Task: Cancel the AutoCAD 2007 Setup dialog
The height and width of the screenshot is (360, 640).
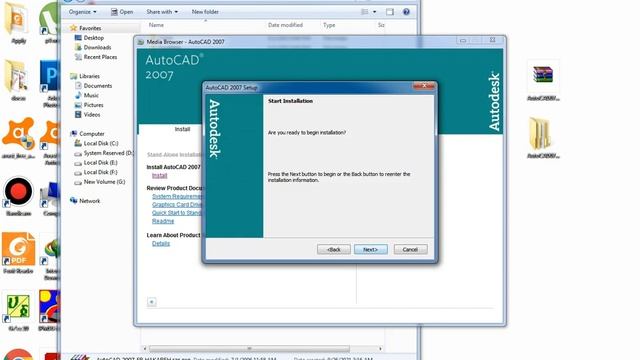Action: pyautogui.click(x=410, y=249)
